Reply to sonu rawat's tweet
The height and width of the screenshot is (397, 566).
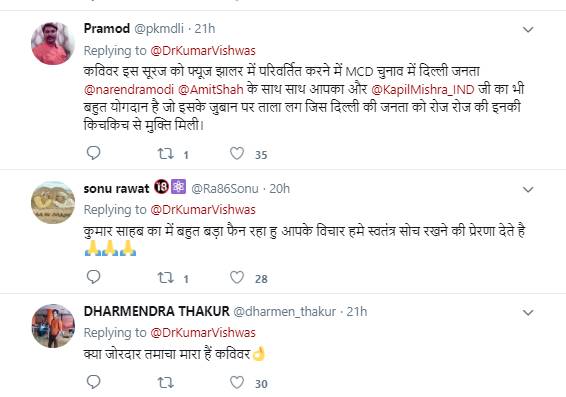93,277
